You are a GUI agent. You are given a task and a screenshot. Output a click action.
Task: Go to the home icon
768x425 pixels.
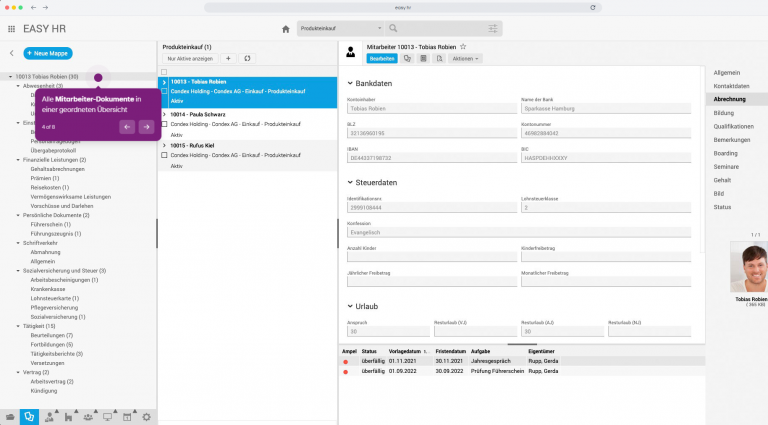tap(286, 29)
